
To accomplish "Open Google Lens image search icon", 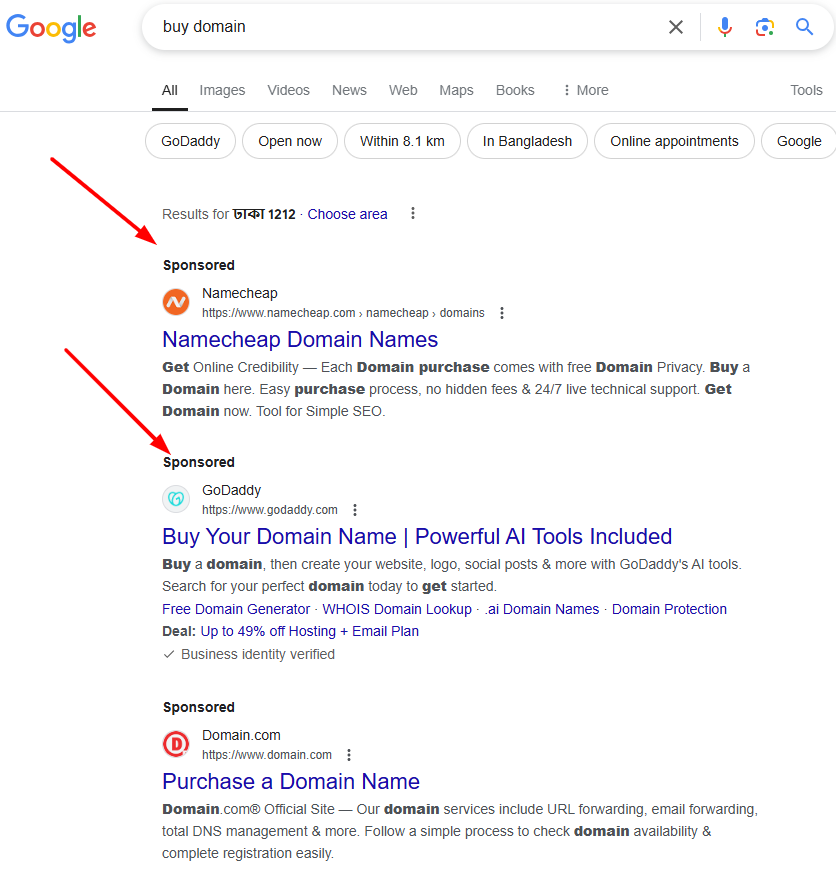I will (765, 27).
